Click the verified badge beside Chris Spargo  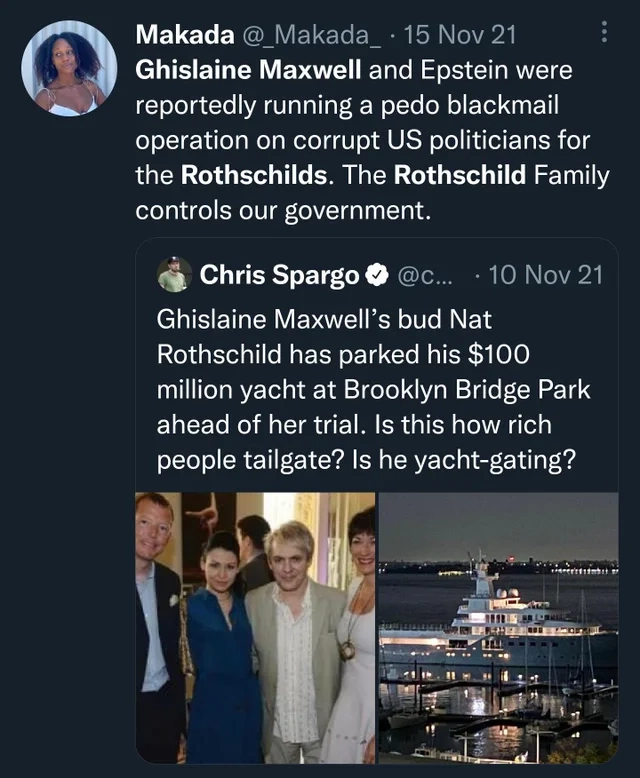coord(376,275)
